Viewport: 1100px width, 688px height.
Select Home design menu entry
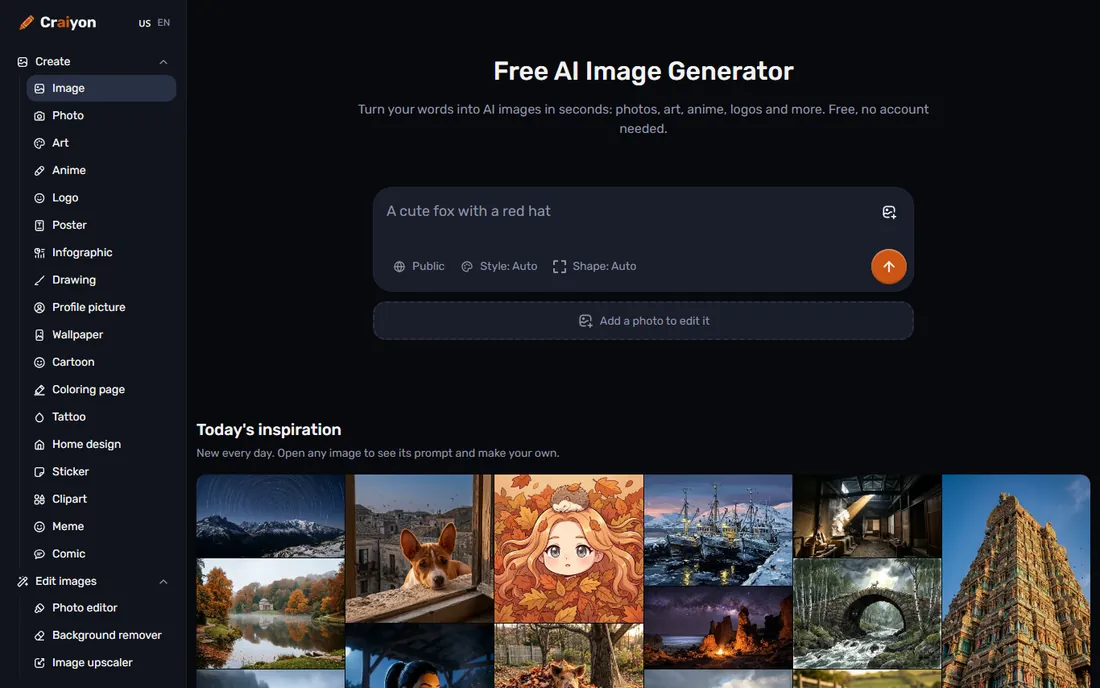point(101,444)
